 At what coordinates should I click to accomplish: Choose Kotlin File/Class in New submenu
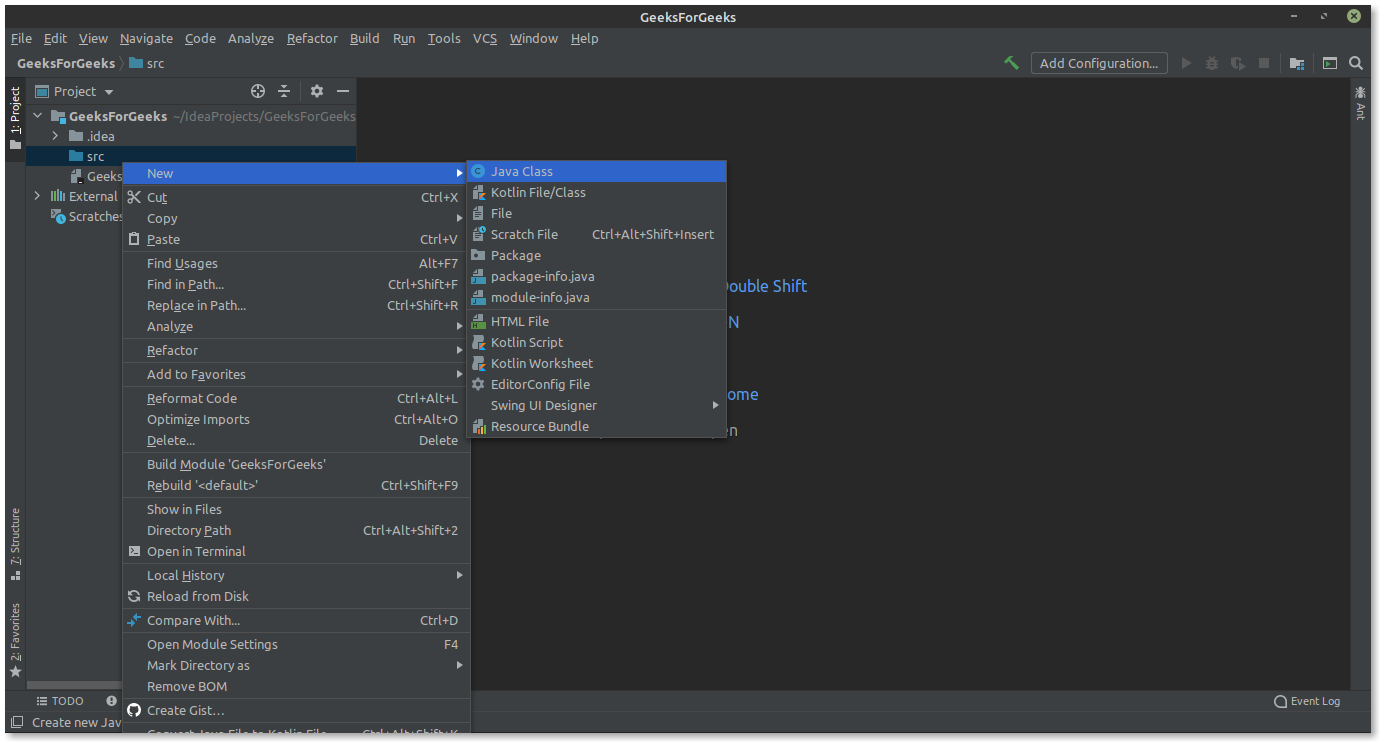tap(597, 192)
